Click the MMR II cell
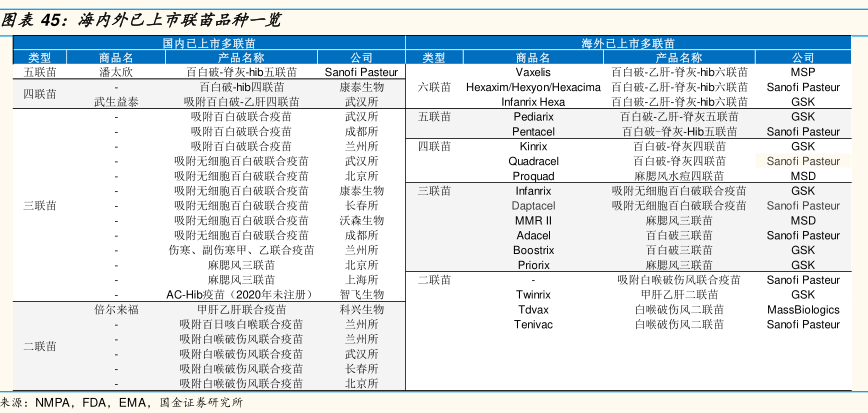The image size is (868, 413). click(x=533, y=220)
